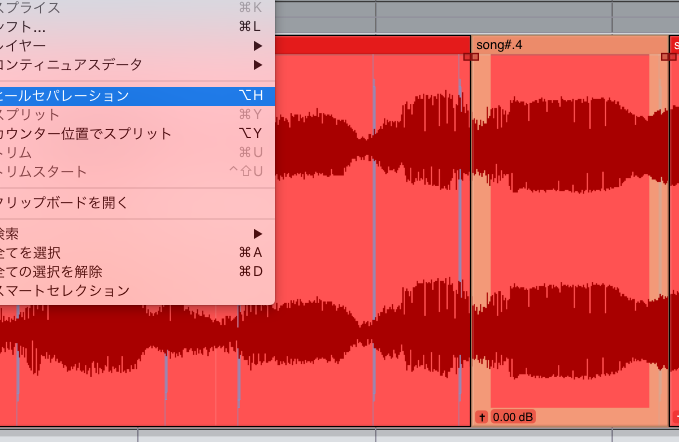Choose the deselect-all item with shortcut ⌘D
The height and width of the screenshot is (442, 679).
click(137, 271)
